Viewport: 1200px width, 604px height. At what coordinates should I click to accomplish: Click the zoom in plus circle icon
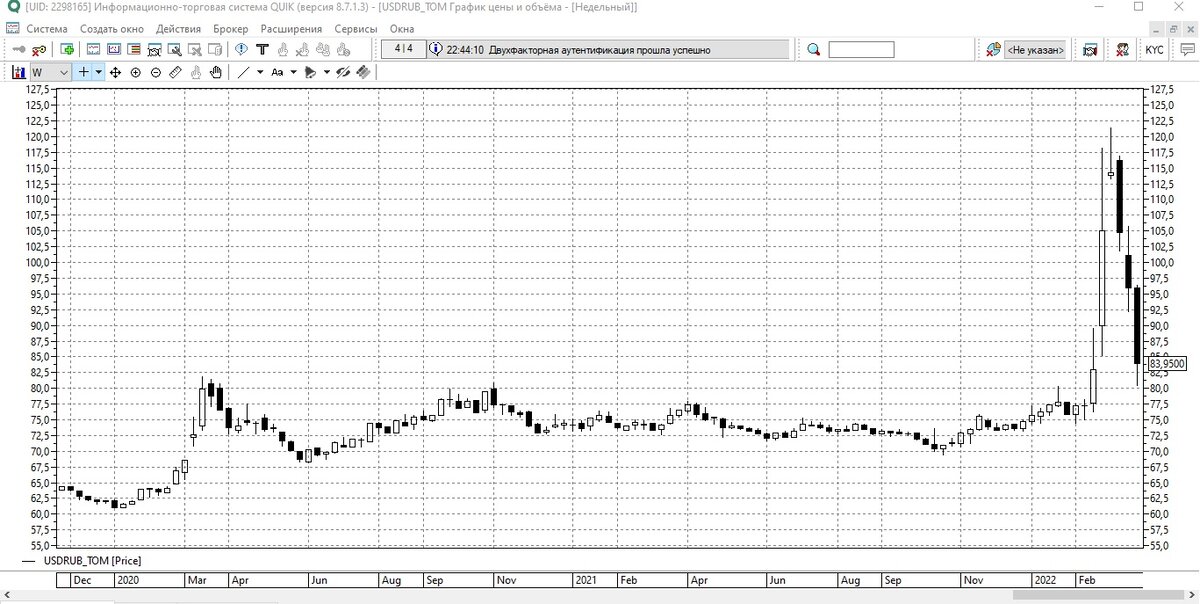click(135, 72)
